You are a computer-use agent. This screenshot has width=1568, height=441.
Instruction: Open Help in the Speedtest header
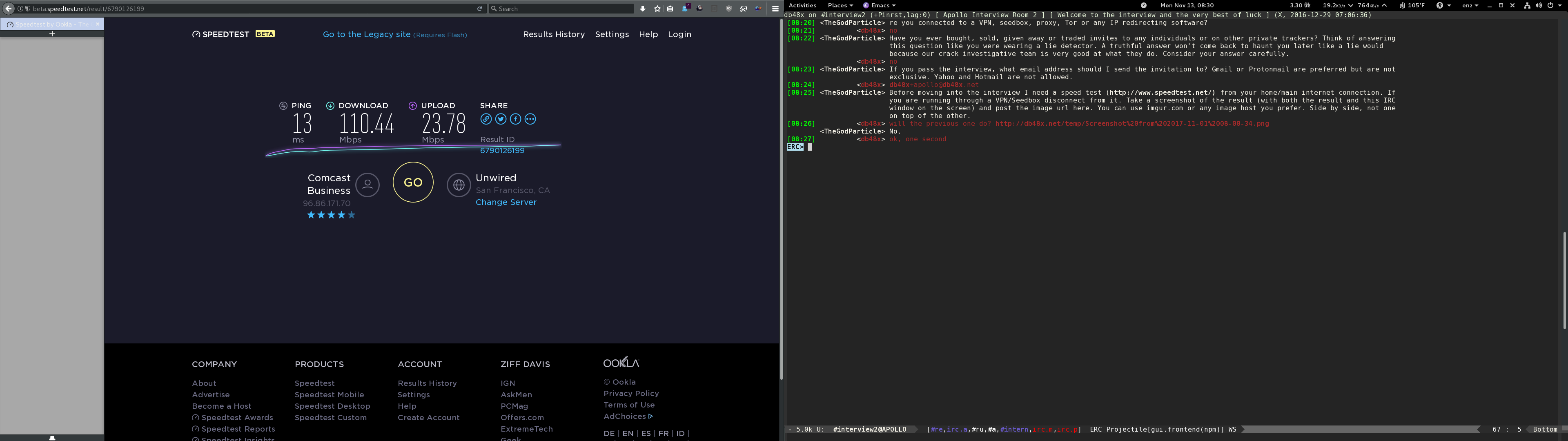coord(648,35)
